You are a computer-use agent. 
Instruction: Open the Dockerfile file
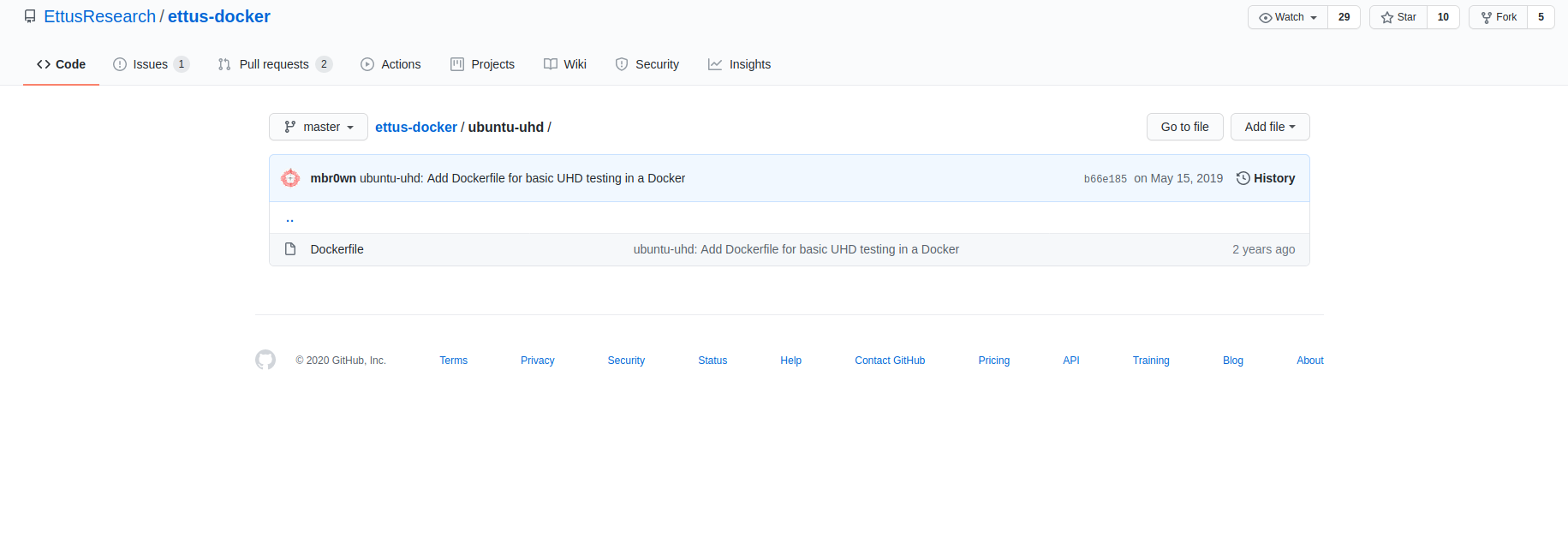click(337, 249)
